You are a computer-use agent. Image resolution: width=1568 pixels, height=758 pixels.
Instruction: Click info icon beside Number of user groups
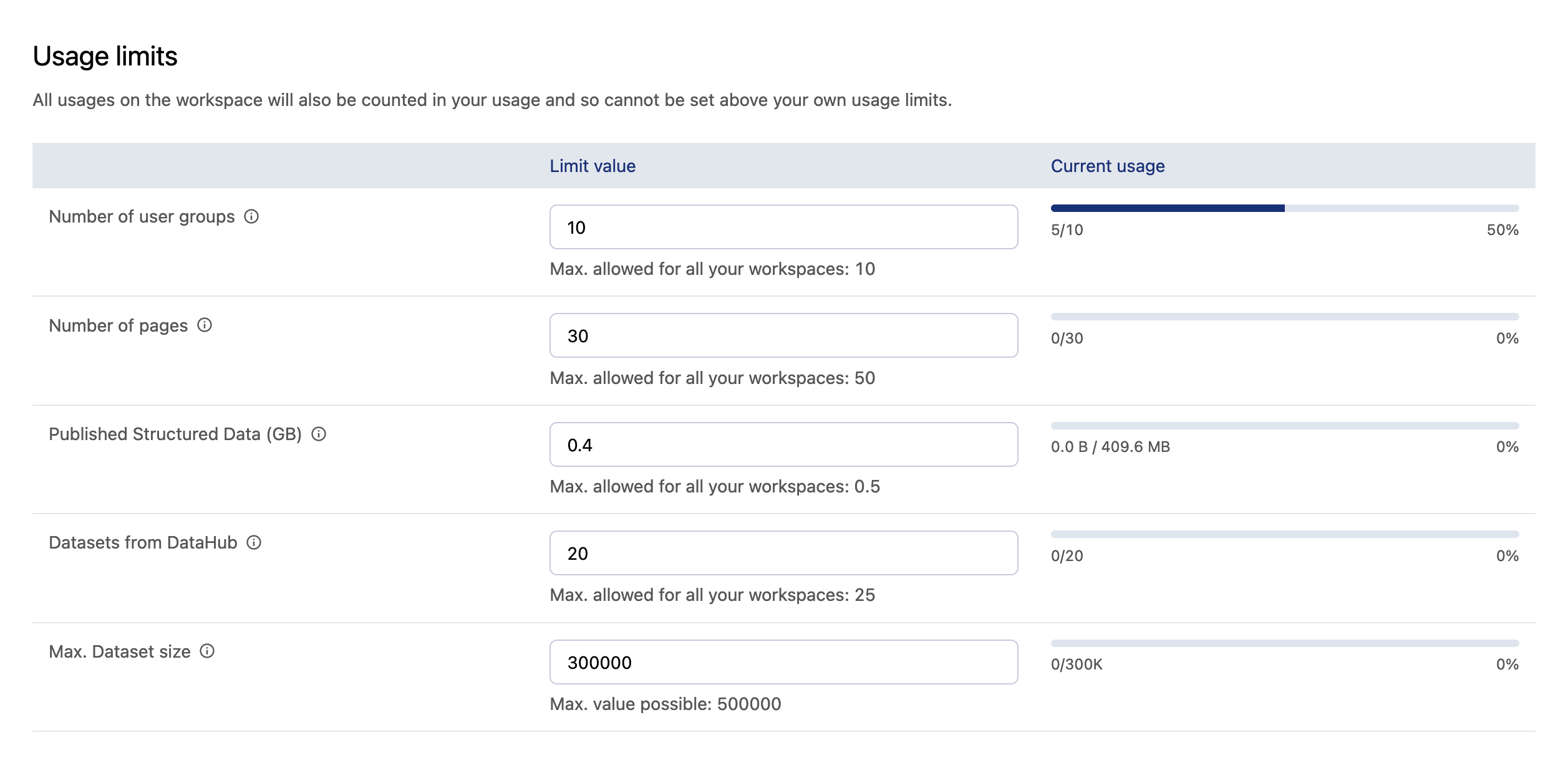tap(251, 216)
